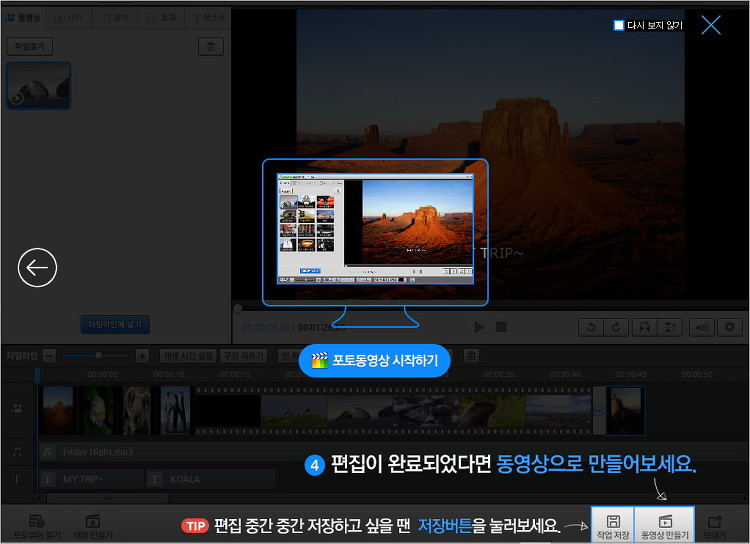Click the 타임라인에 넣기 button
750x544 pixels.
pyautogui.click(x=115, y=324)
